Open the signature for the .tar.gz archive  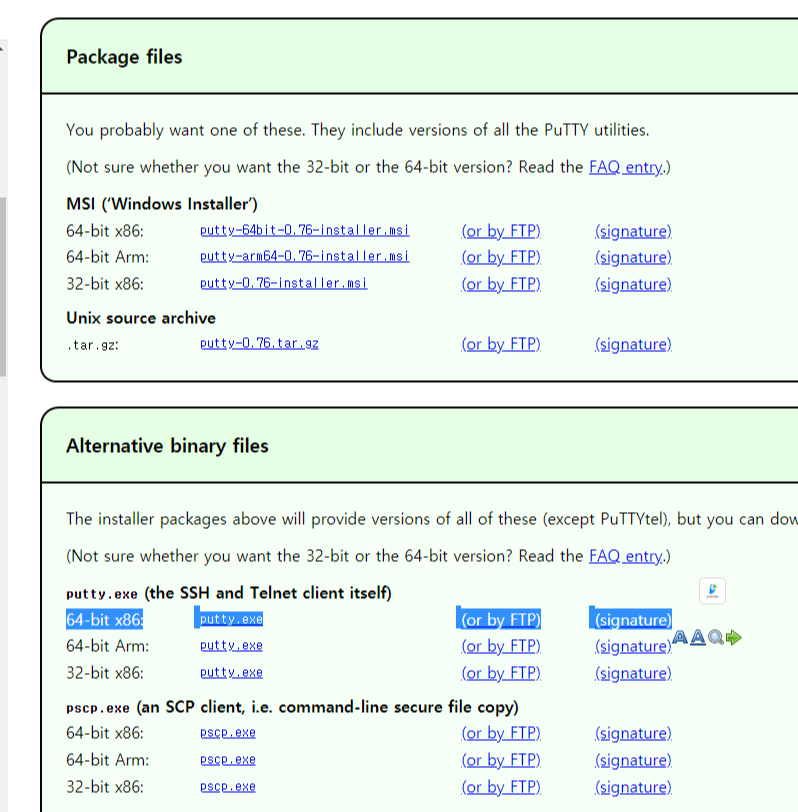tap(633, 344)
